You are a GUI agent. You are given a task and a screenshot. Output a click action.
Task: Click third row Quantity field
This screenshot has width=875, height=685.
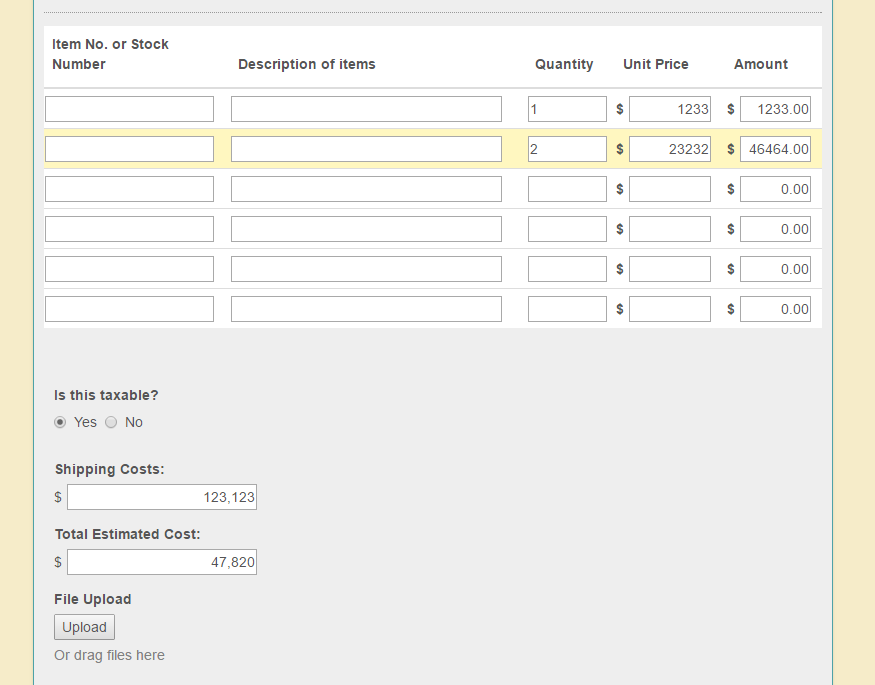[x=567, y=189]
